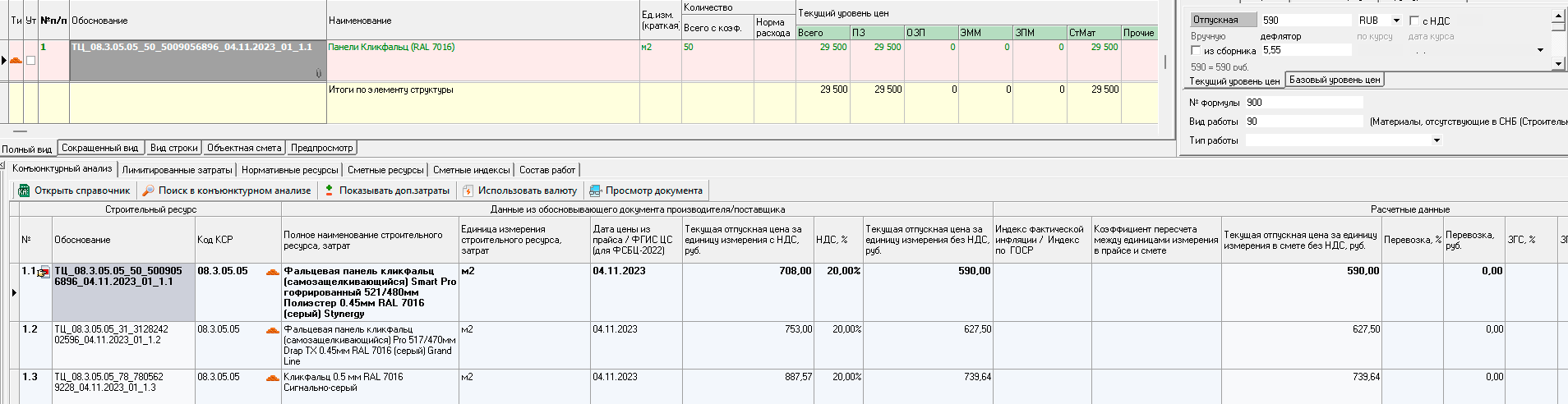Switch to the Сметные ресурсы tab
The width and height of the screenshot is (1568, 404).
pos(385,170)
